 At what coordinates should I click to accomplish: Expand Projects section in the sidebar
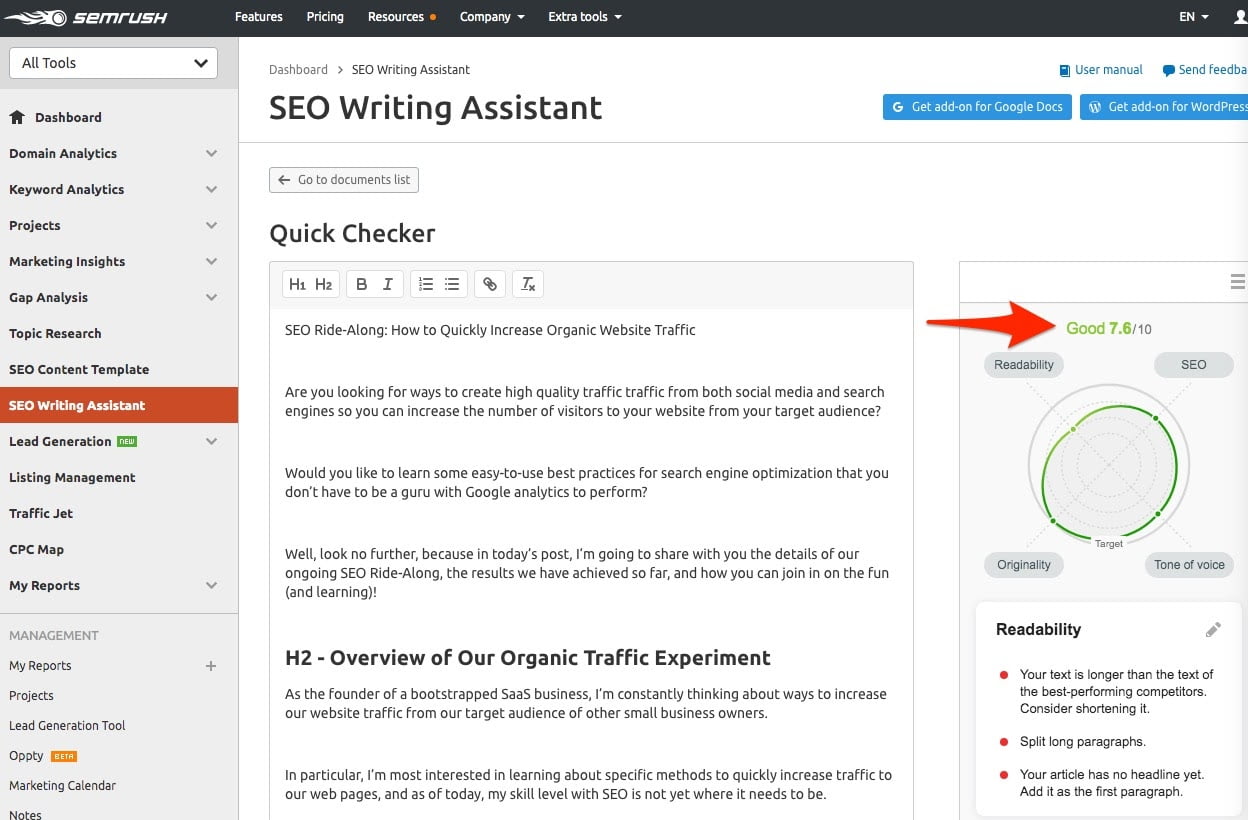211,225
